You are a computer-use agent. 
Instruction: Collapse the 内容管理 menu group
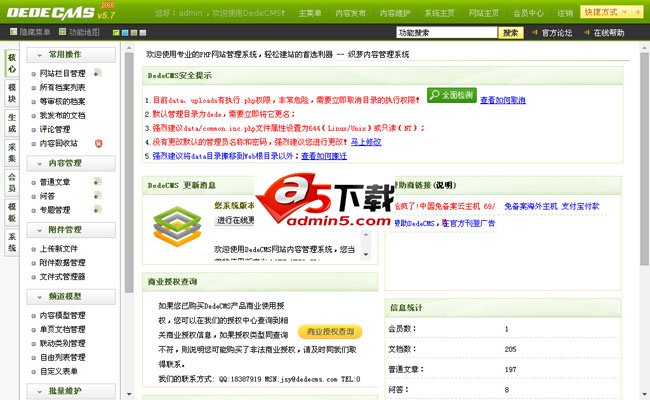[x=71, y=163]
